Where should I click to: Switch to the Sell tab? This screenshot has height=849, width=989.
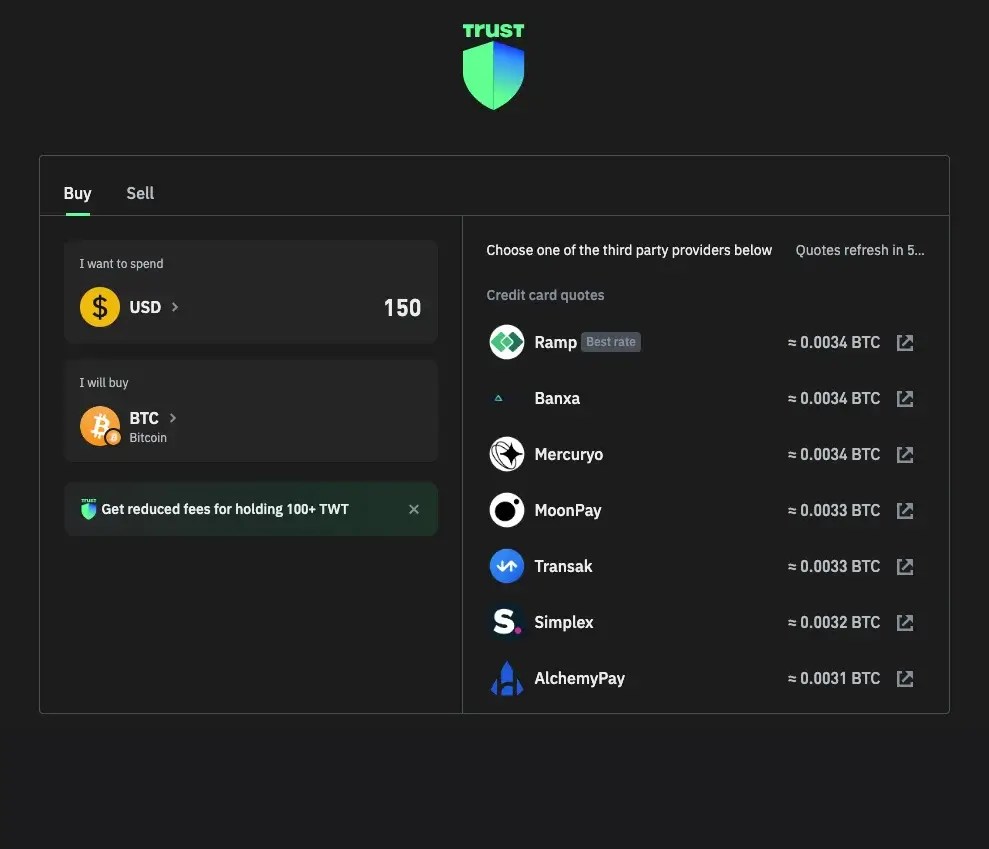(x=139, y=193)
